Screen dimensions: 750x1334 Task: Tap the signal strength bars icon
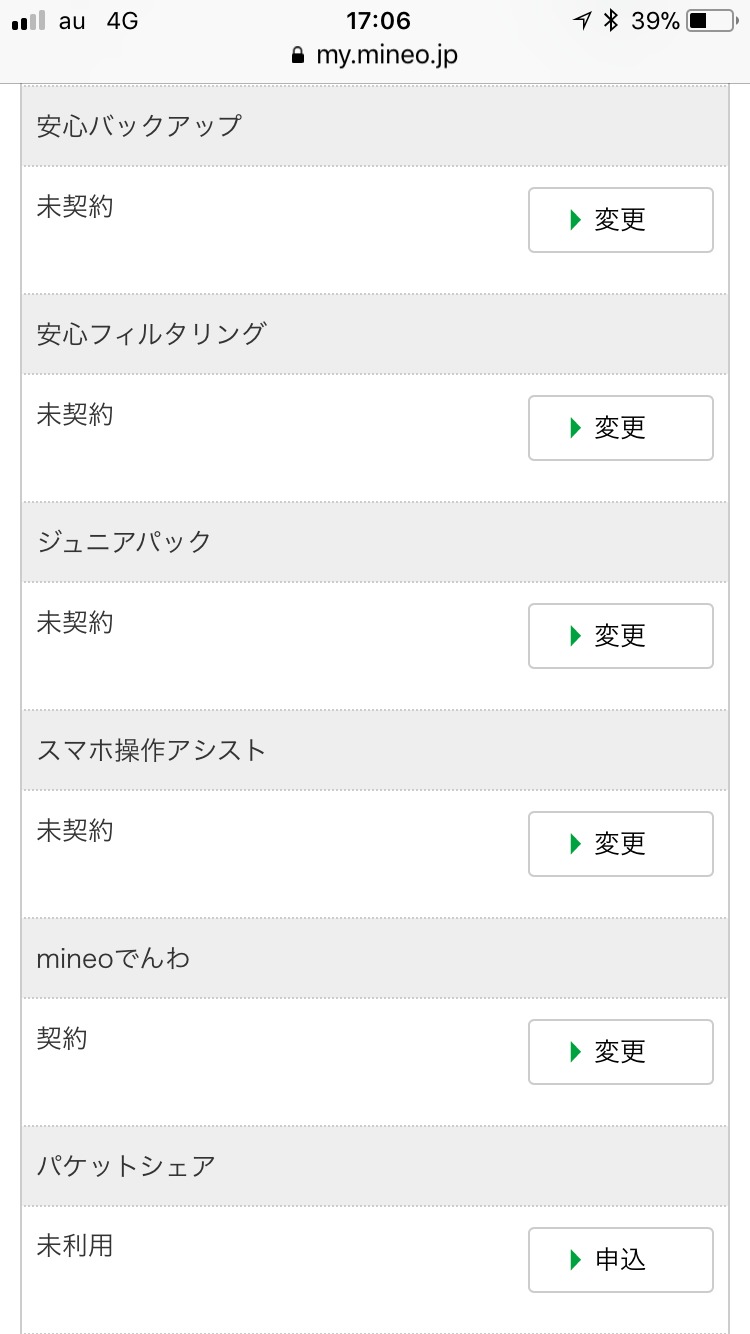click(28, 21)
